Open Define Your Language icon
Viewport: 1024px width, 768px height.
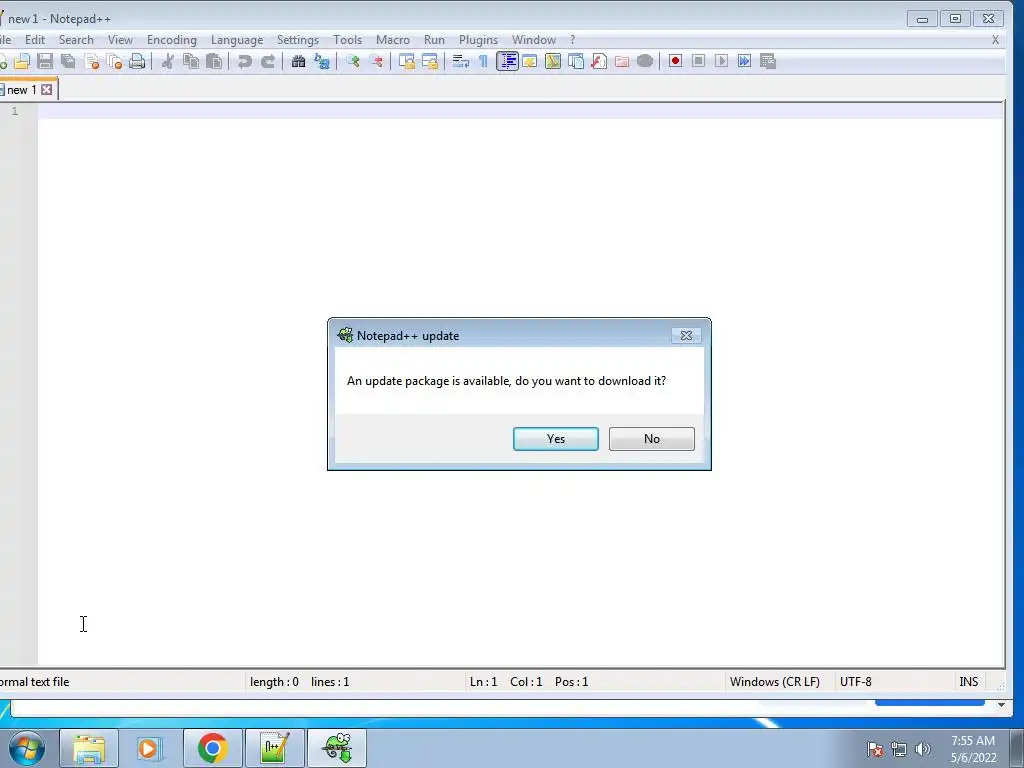530,61
